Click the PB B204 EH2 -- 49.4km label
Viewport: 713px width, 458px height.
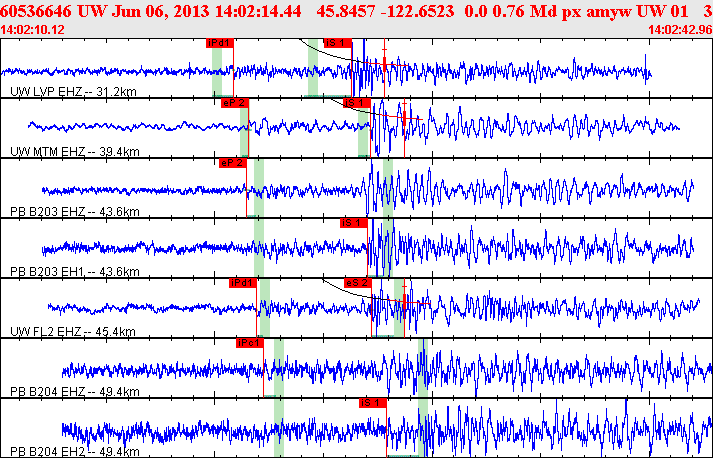pyautogui.click(x=75, y=452)
